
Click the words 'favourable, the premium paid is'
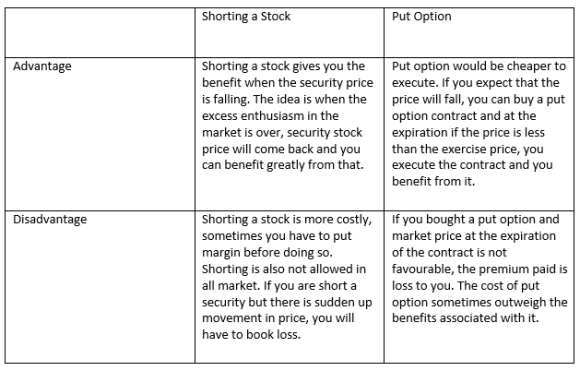479,269
